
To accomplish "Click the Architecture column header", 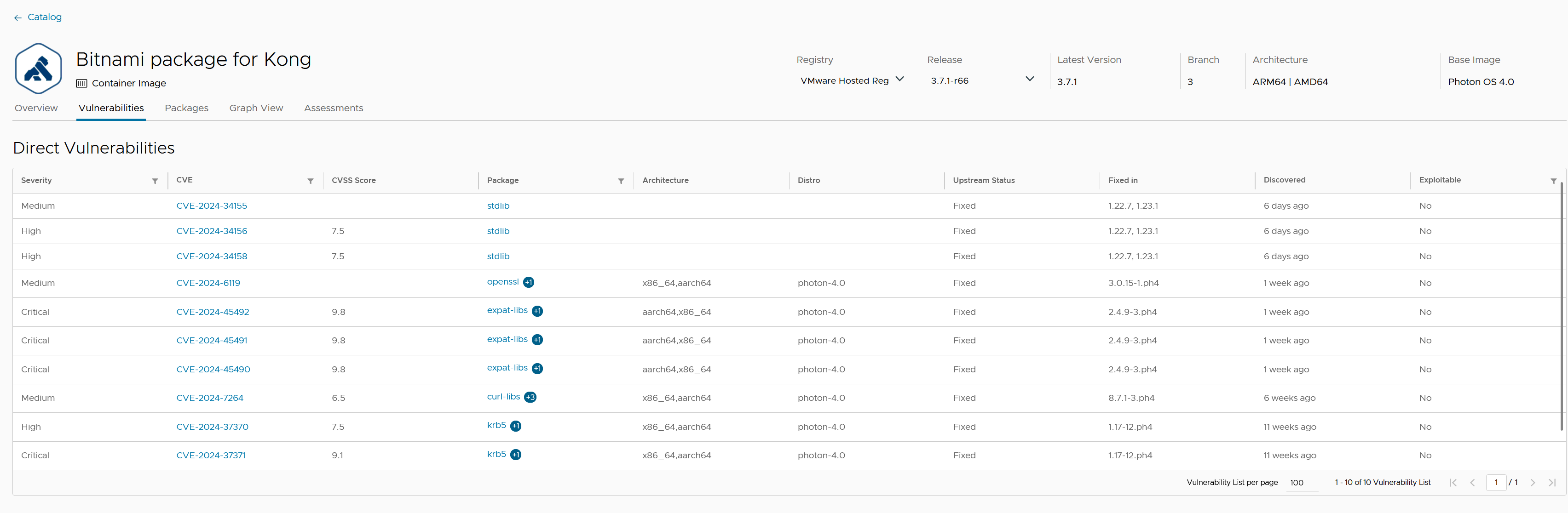I will tap(665, 181).
